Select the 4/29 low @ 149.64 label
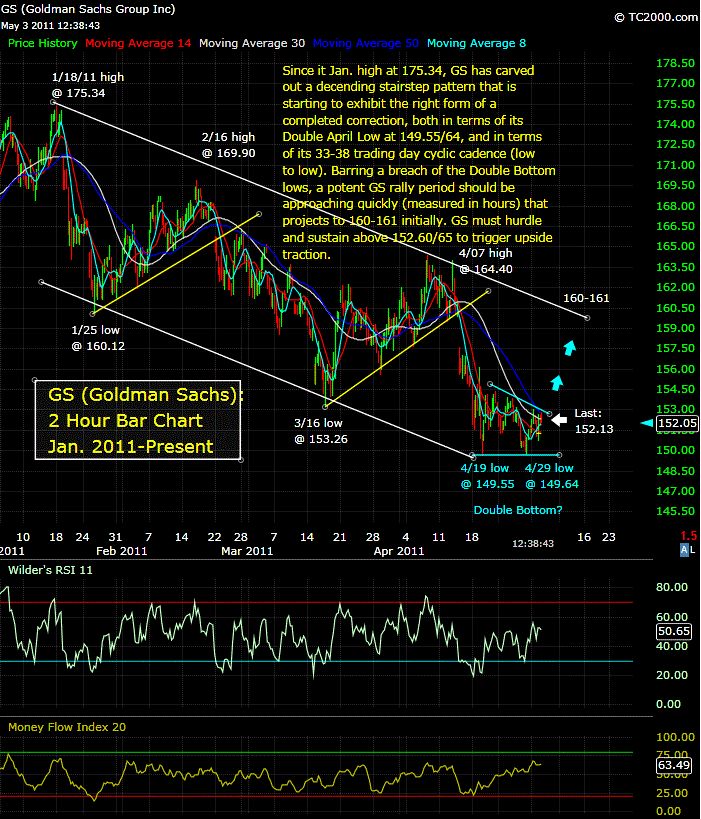 click(x=551, y=476)
